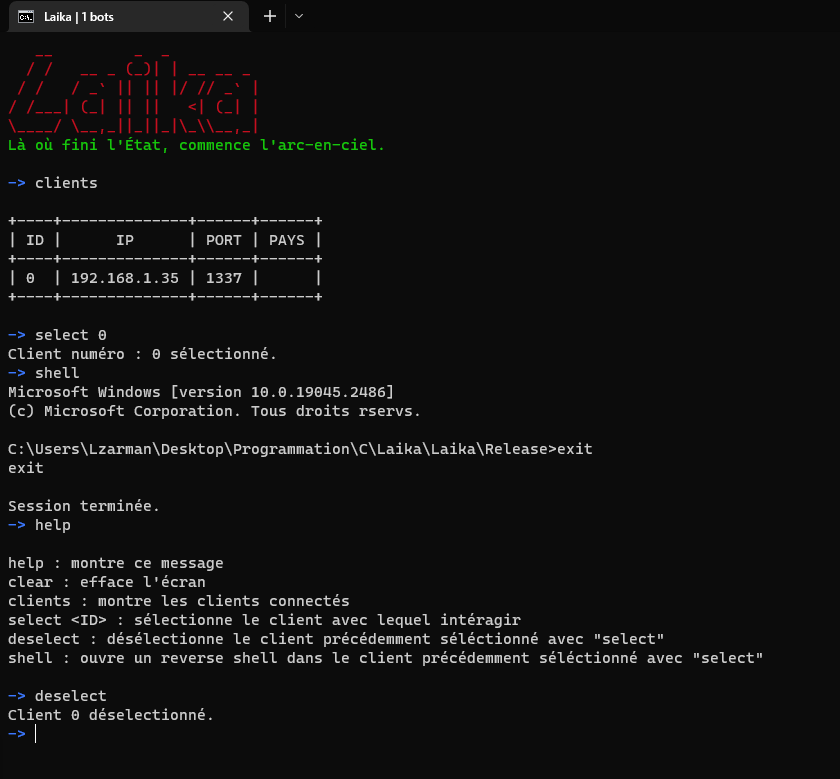840x779 pixels.
Task: Click the "Client numéro : 0 sélectionné." message
Action: (142, 354)
